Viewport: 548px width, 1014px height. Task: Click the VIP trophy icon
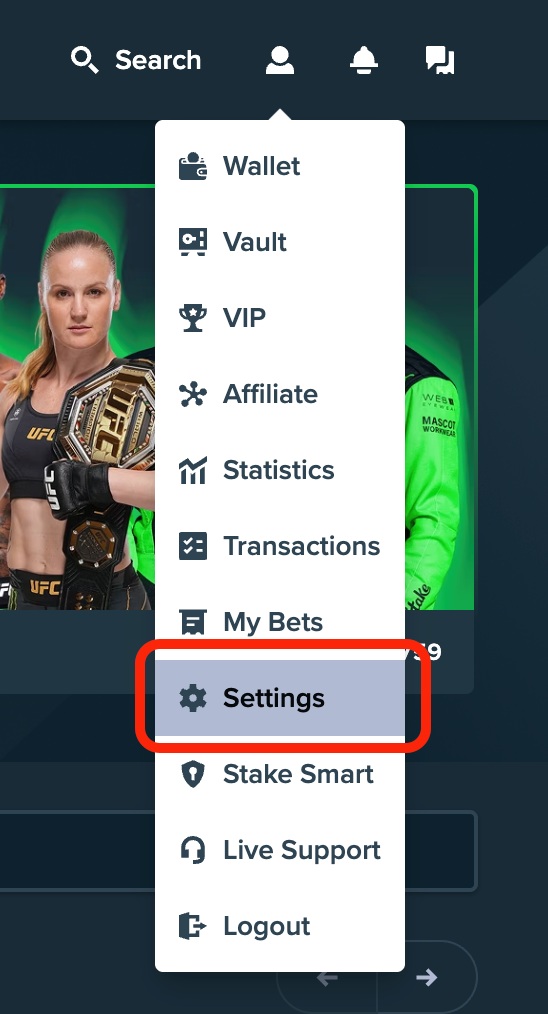tap(193, 318)
